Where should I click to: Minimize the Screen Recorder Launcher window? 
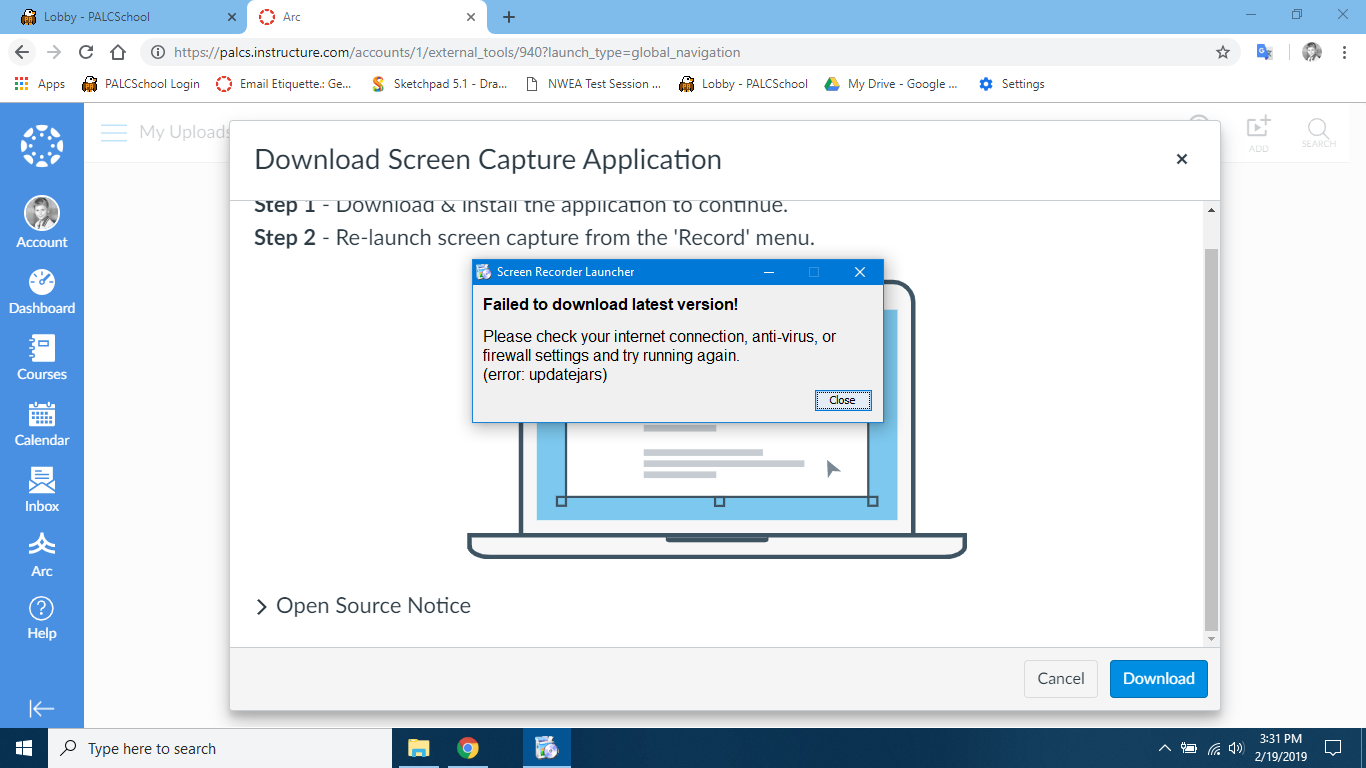point(769,272)
